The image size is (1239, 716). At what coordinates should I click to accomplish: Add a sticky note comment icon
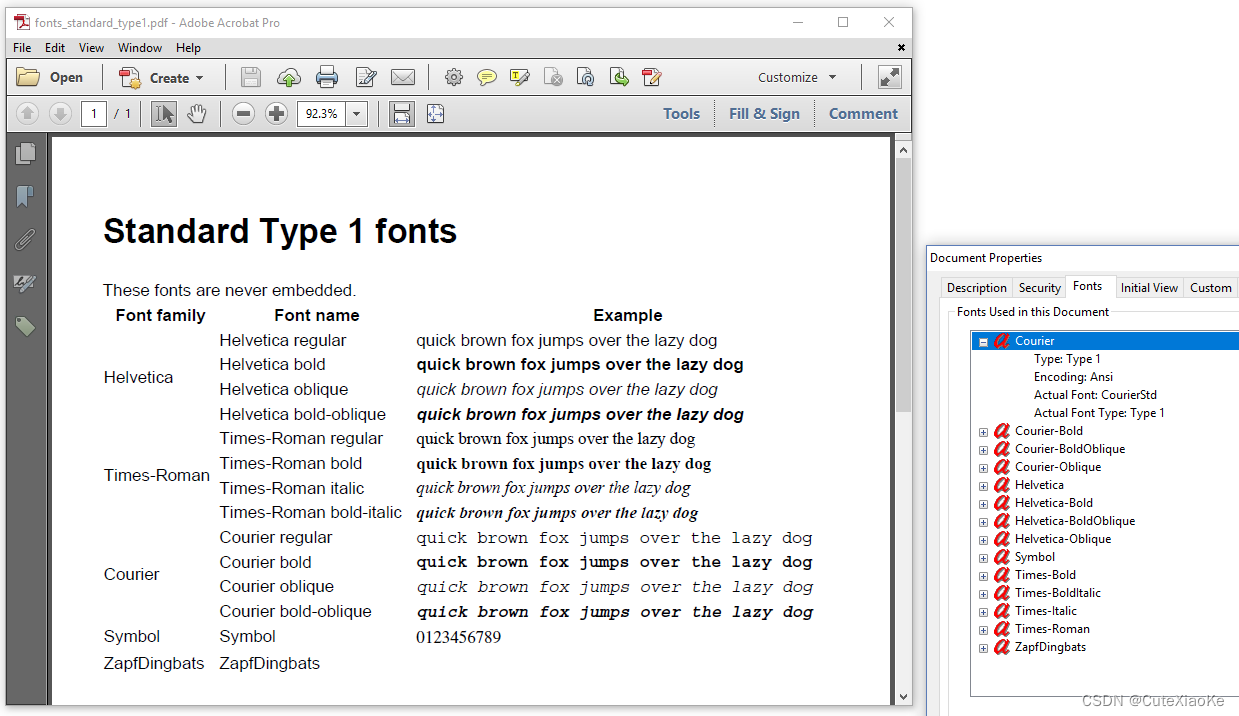(487, 77)
